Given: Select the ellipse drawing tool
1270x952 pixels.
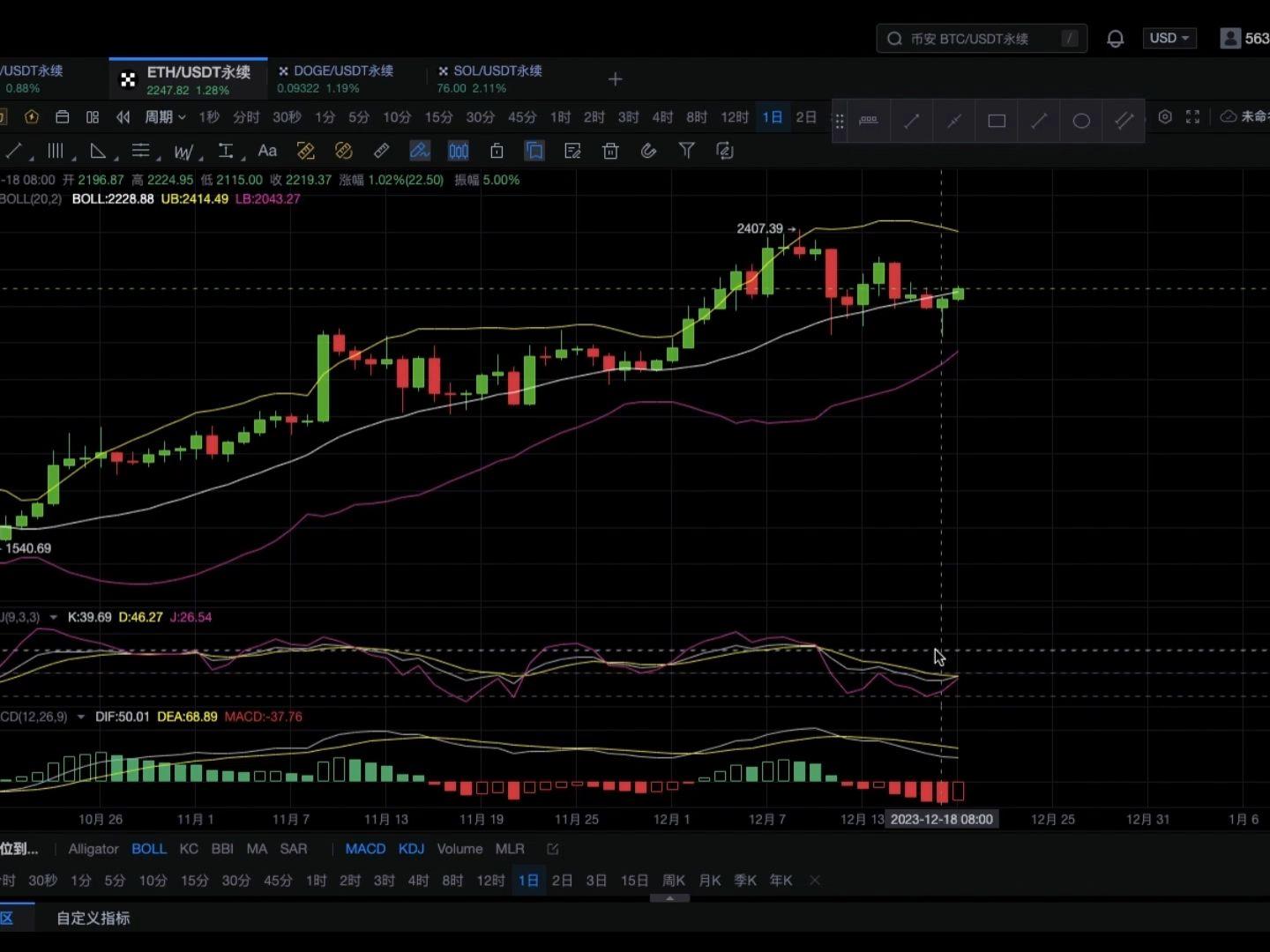Looking at the screenshot, I should click(1081, 121).
